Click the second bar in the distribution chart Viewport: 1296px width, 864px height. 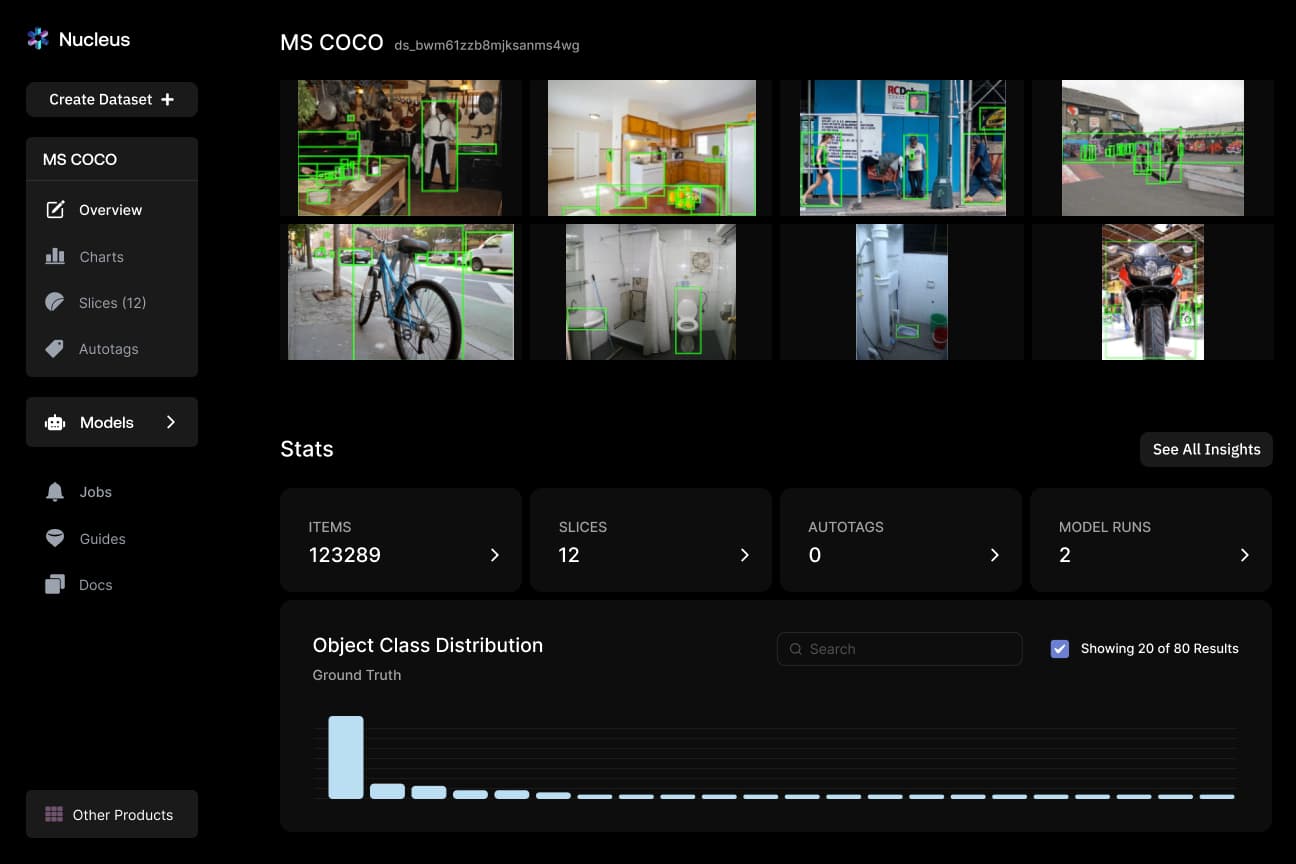pos(387,791)
